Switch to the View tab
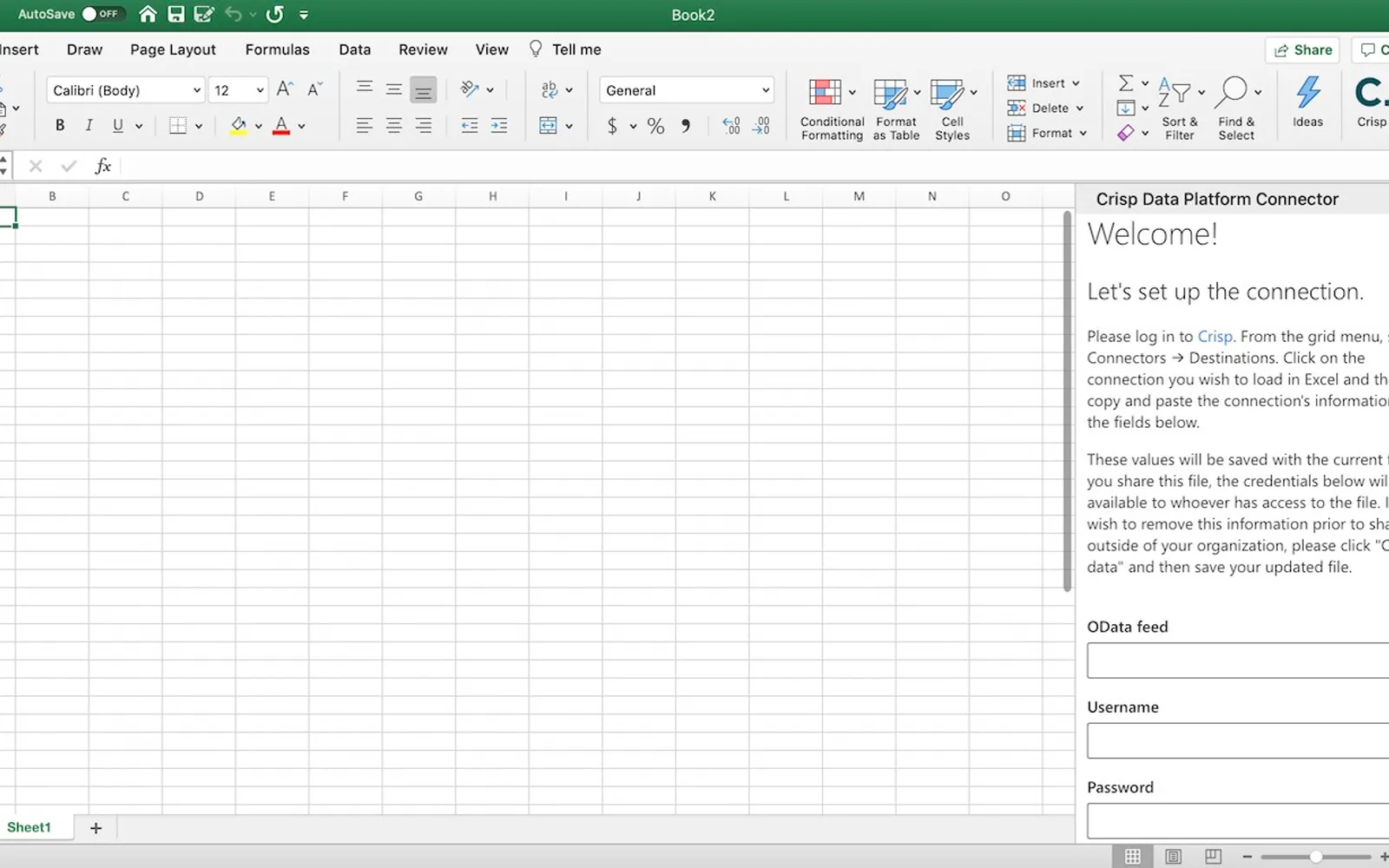 coord(491,49)
